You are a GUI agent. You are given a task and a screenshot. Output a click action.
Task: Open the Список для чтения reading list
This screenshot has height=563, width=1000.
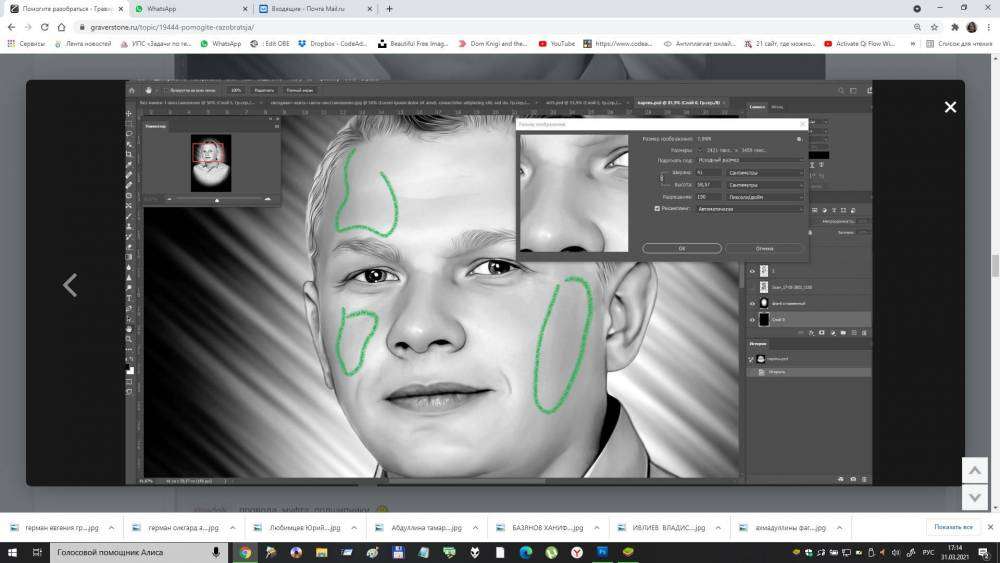(959, 43)
